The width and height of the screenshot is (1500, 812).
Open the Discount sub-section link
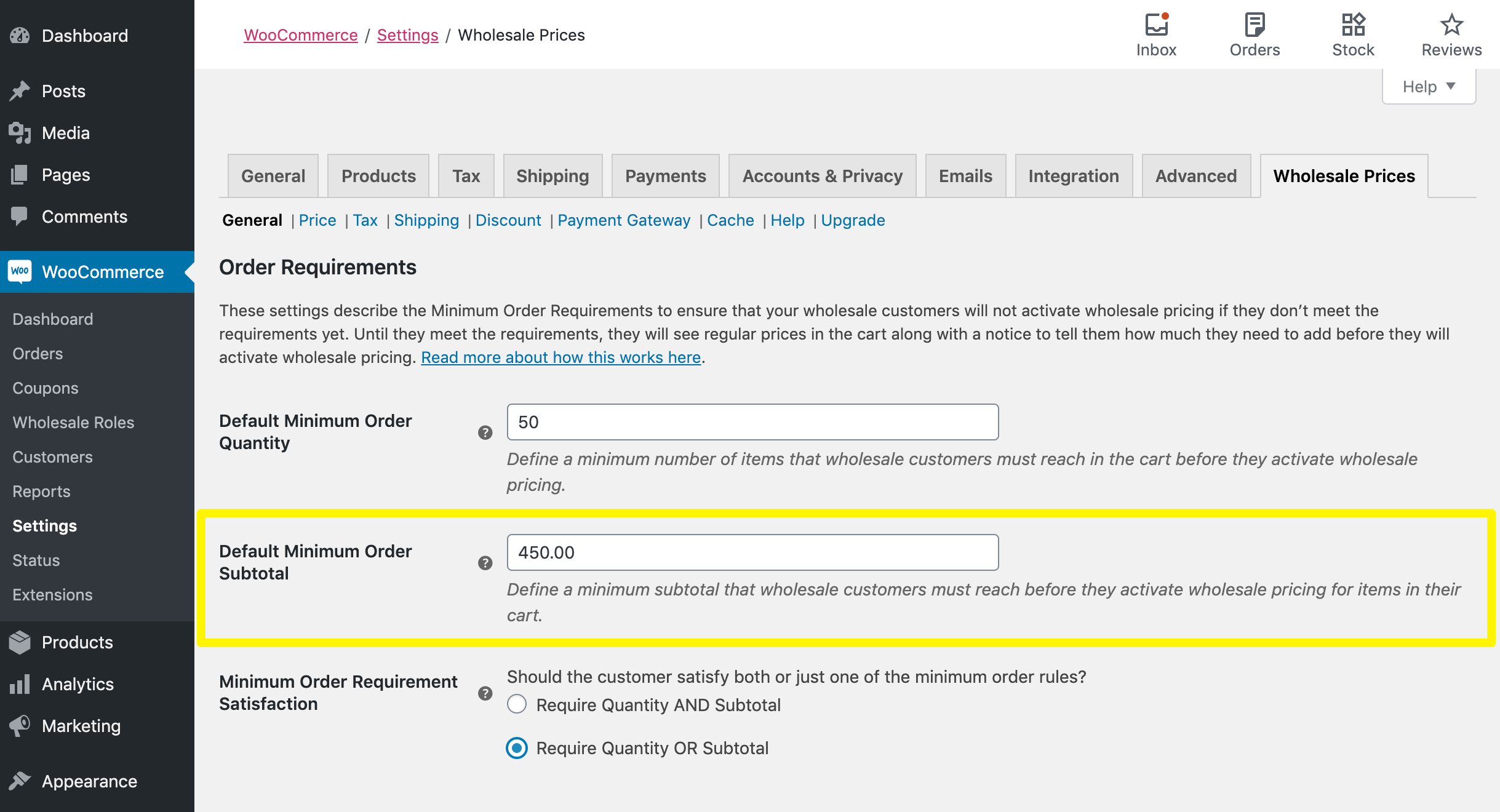point(508,220)
